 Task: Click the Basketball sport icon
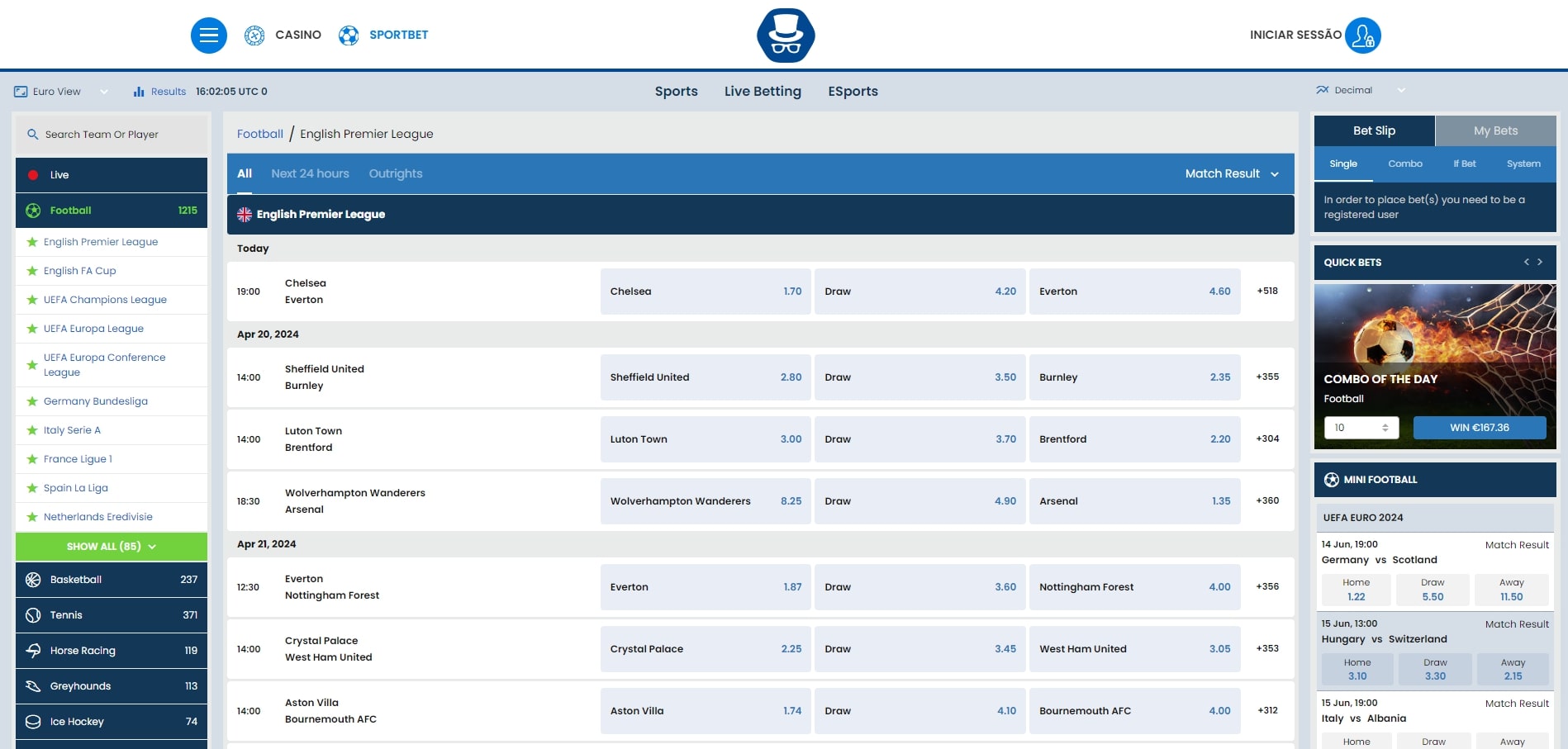(x=33, y=580)
